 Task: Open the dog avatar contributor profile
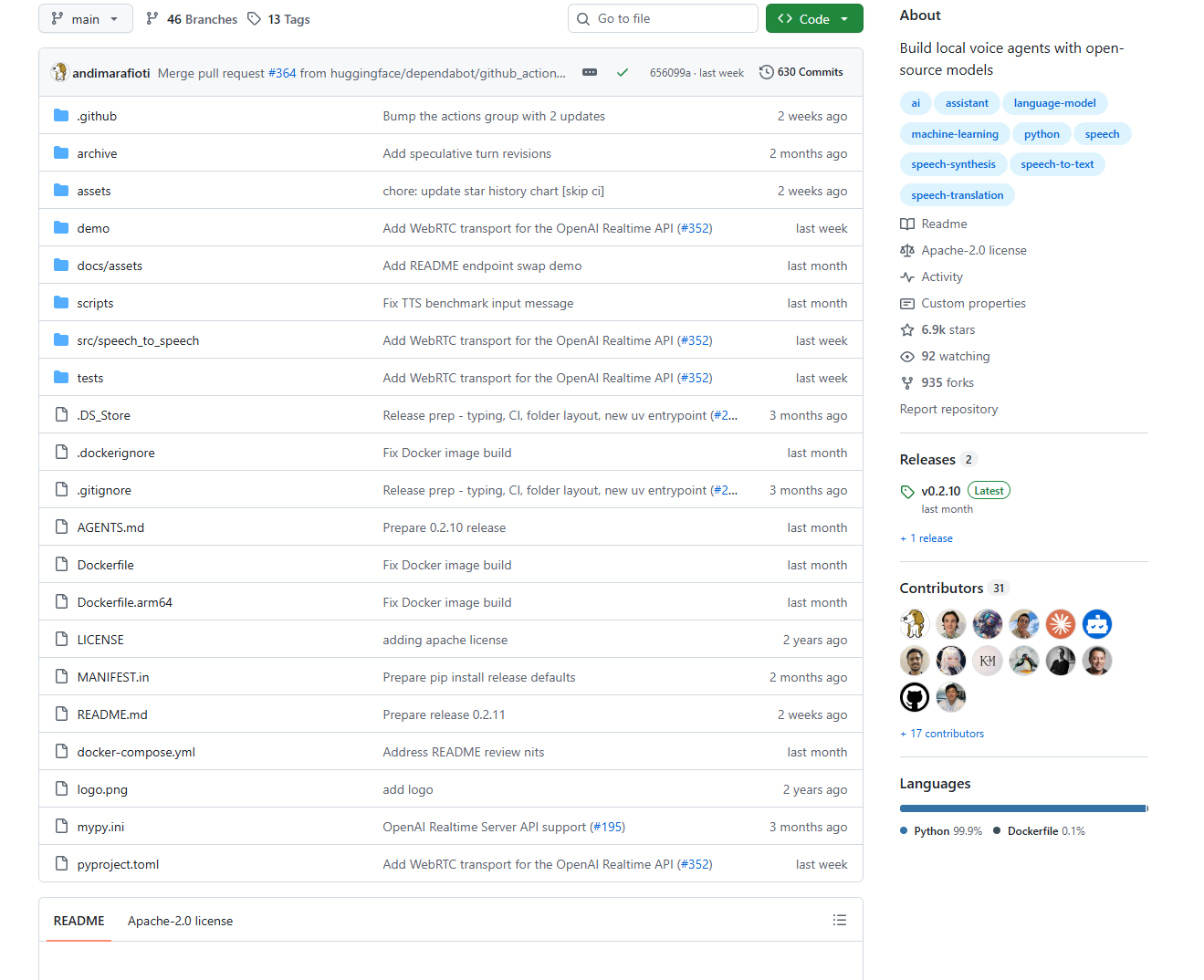click(915, 624)
